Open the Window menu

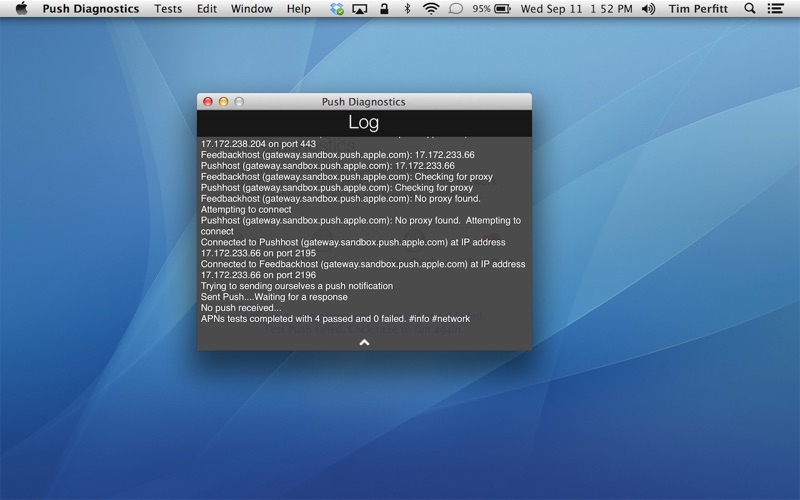pyautogui.click(x=252, y=9)
